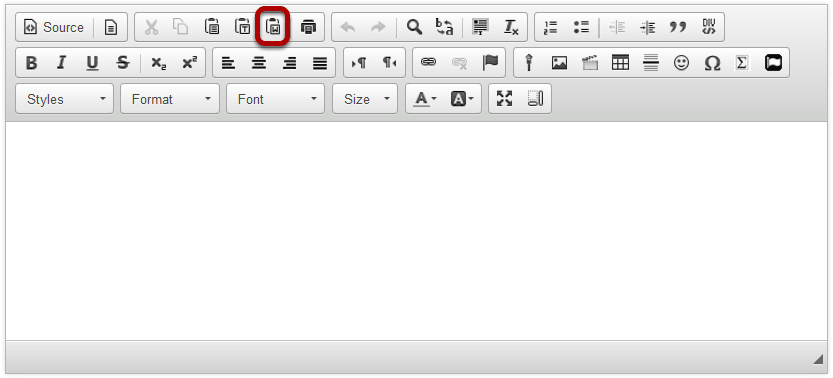Screen dimensions: 833x378
Task: Expand the Font dropdown
Action: (x=275, y=99)
